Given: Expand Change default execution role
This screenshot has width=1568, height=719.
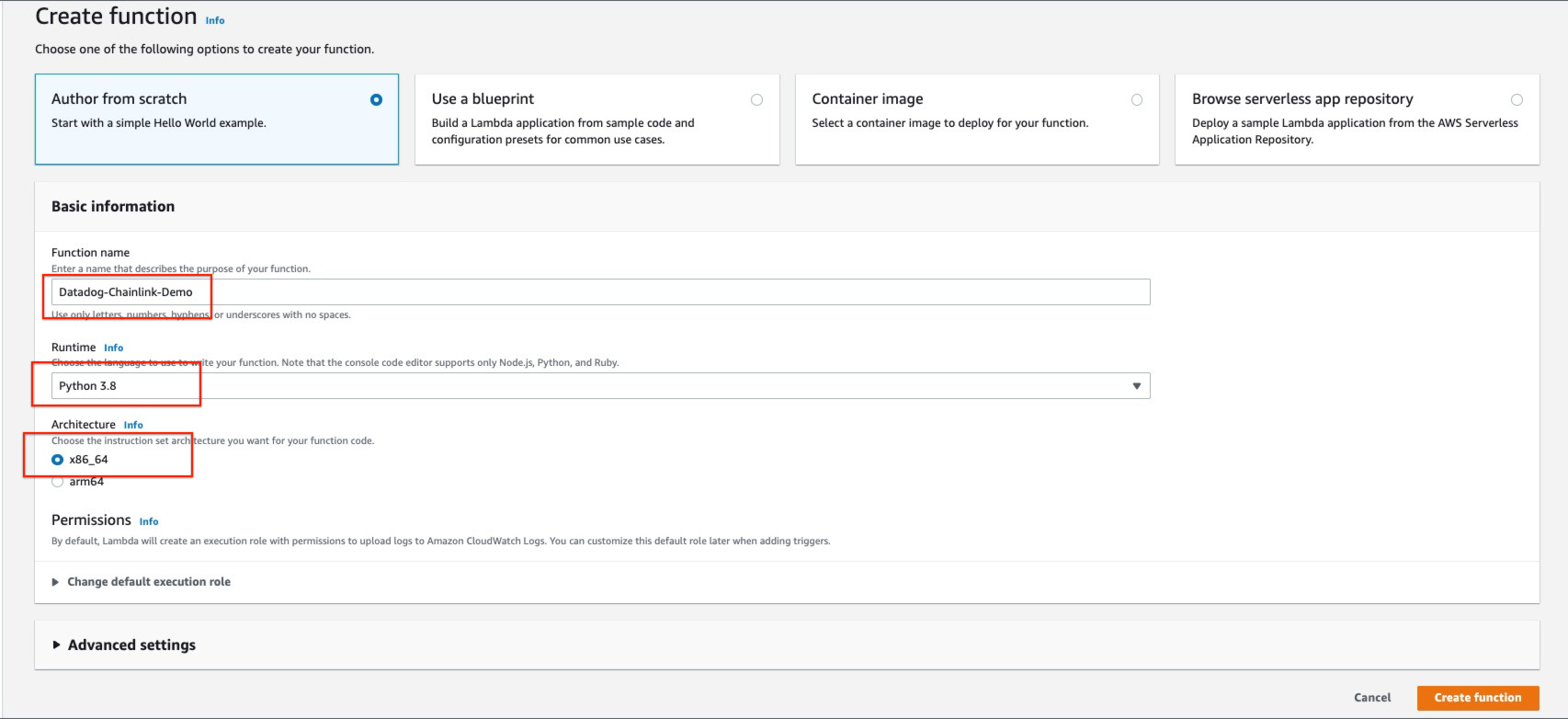Looking at the screenshot, I should pyautogui.click(x=148, y=582).
